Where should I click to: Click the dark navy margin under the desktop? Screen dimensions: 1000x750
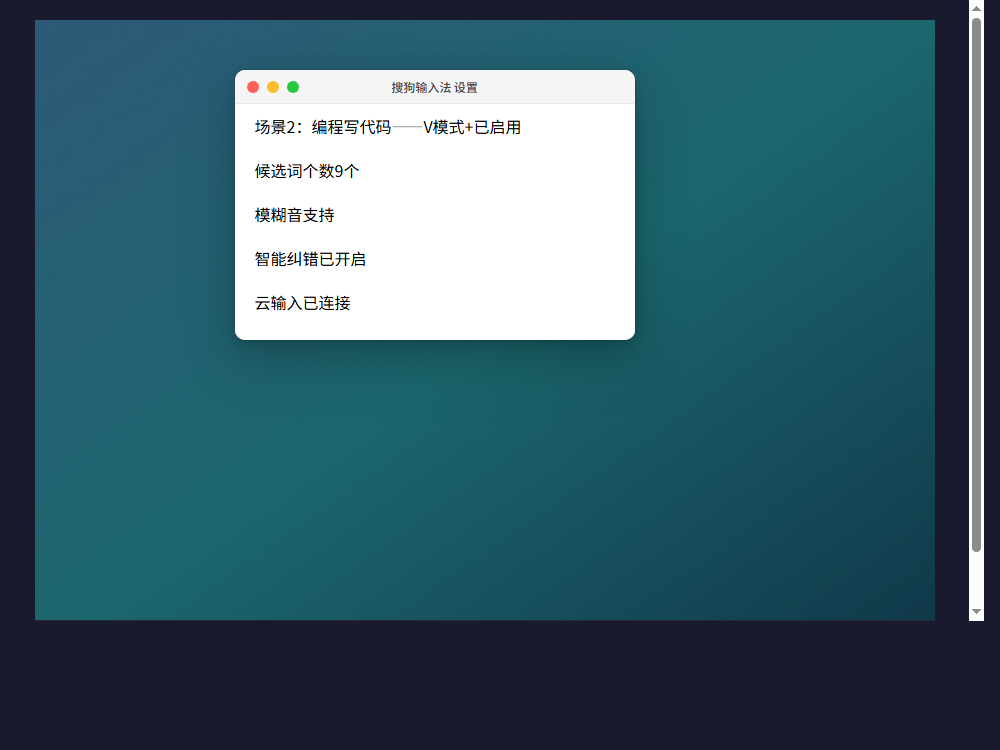pos(485,686)
